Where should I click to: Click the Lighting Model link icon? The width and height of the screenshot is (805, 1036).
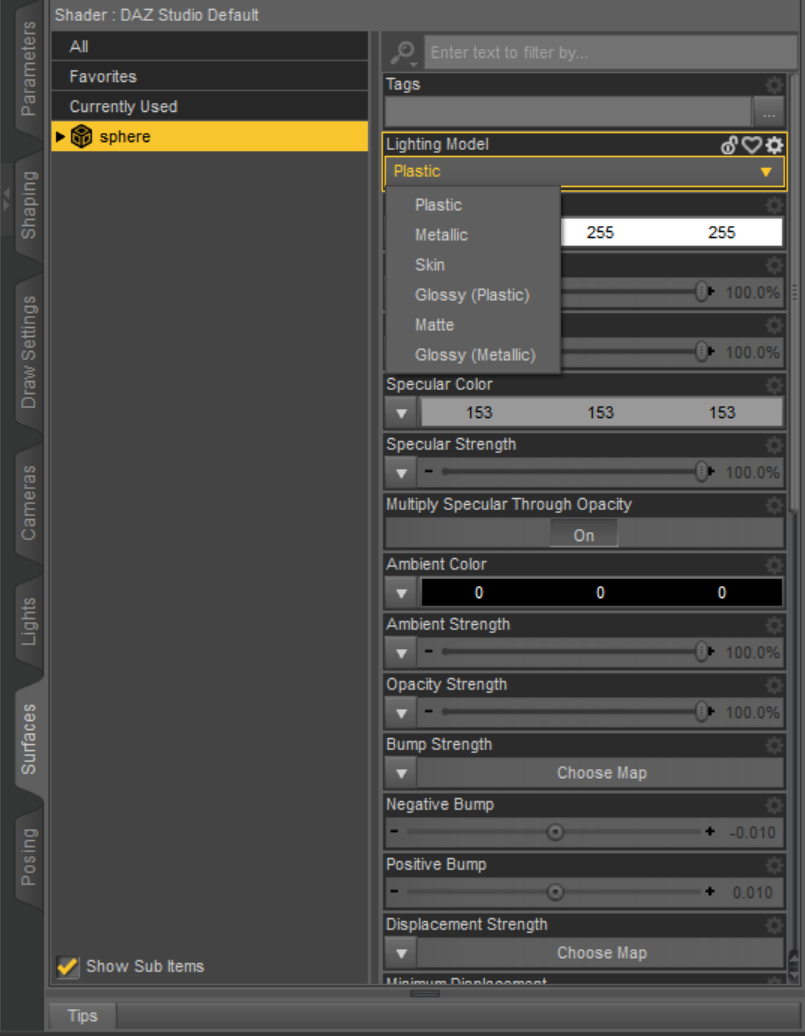pos(729,145)
